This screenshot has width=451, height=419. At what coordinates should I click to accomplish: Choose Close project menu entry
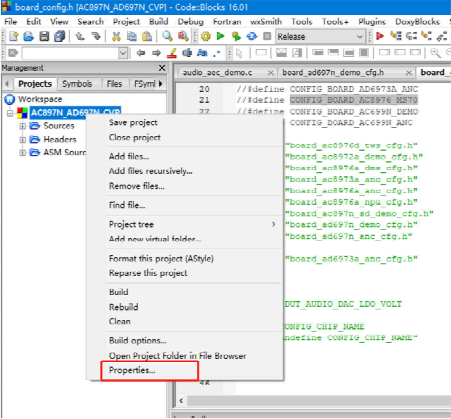(135, 137)
